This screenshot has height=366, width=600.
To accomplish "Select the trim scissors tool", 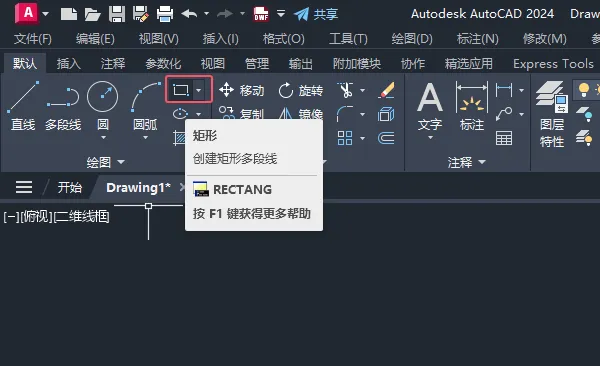I will 346,90.
